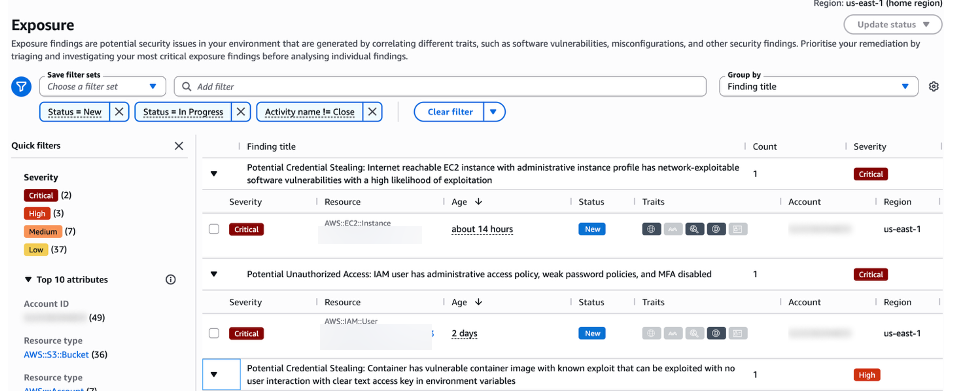This screenshot has height=392, width=956.
Task: Click the first trait icon in EC2 row
Action: pos(651,229)
